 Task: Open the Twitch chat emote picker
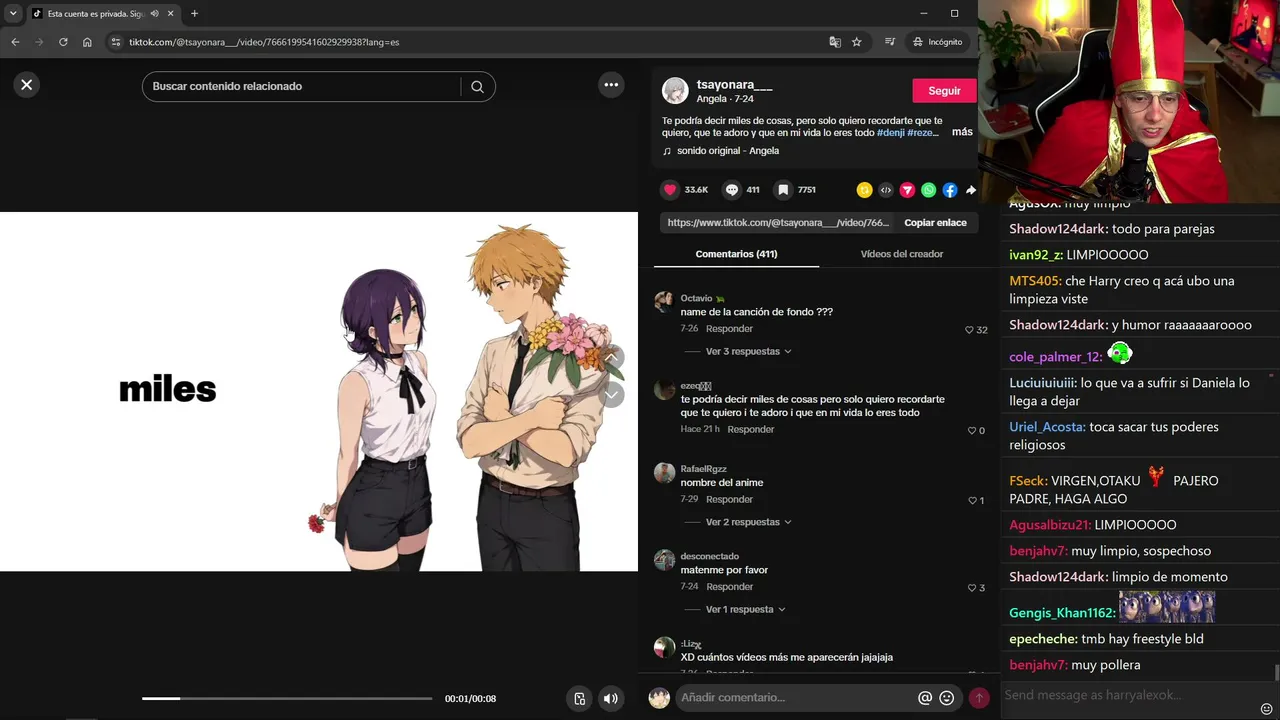click(x=1267, y=709)
